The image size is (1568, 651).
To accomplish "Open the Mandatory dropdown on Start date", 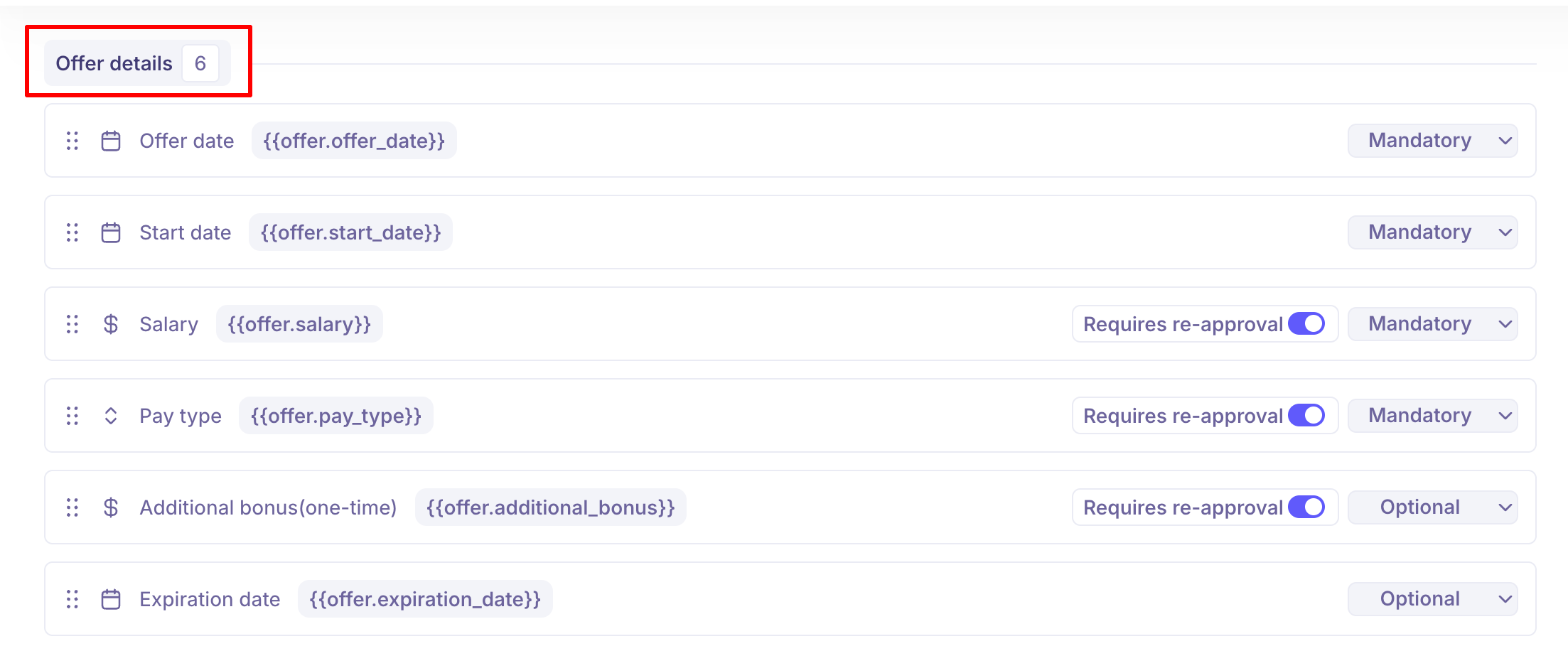I will 1432,232.
